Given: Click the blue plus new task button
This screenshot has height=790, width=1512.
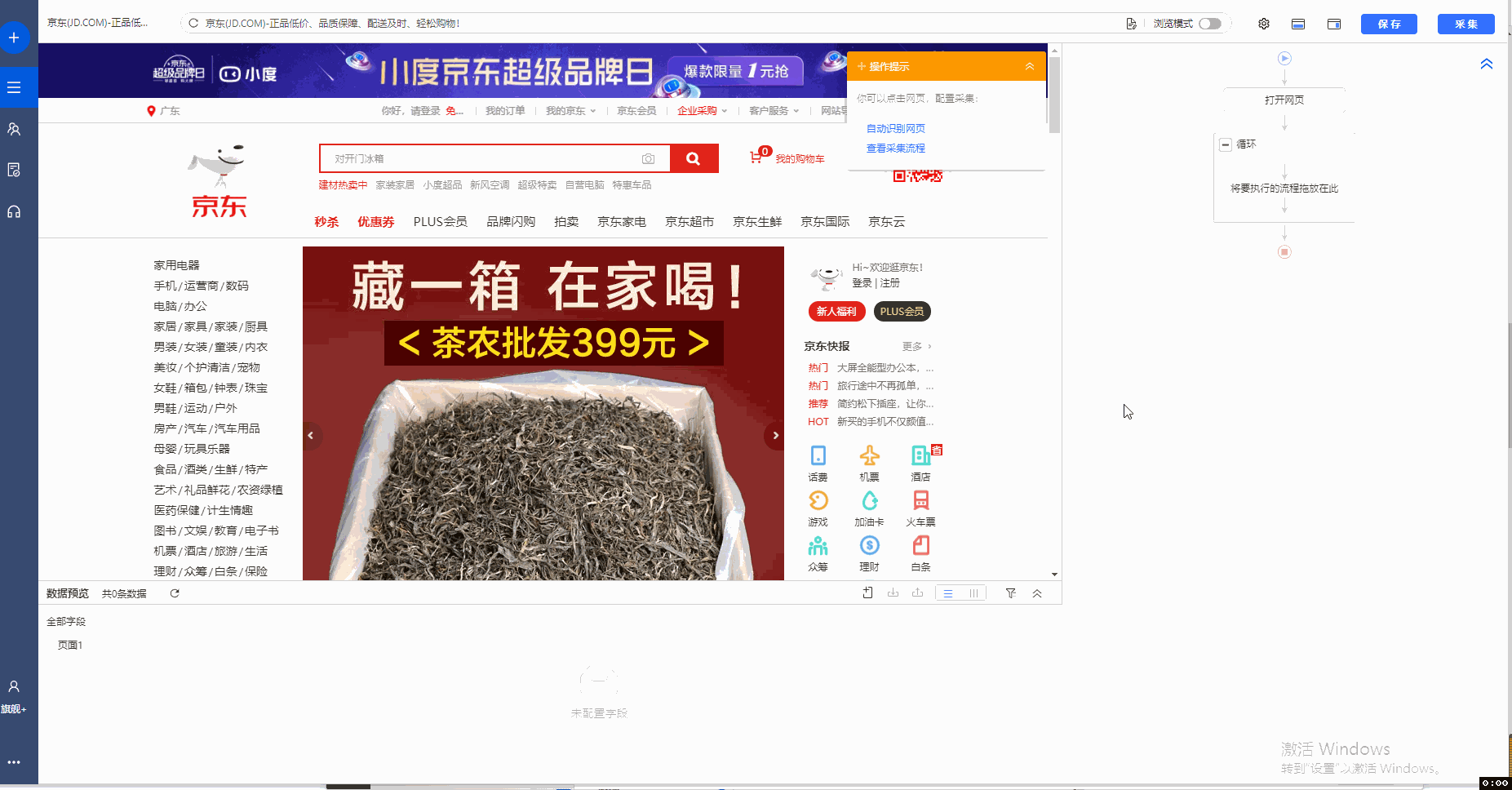Looking at the screenshot, I should coord(14,38).
